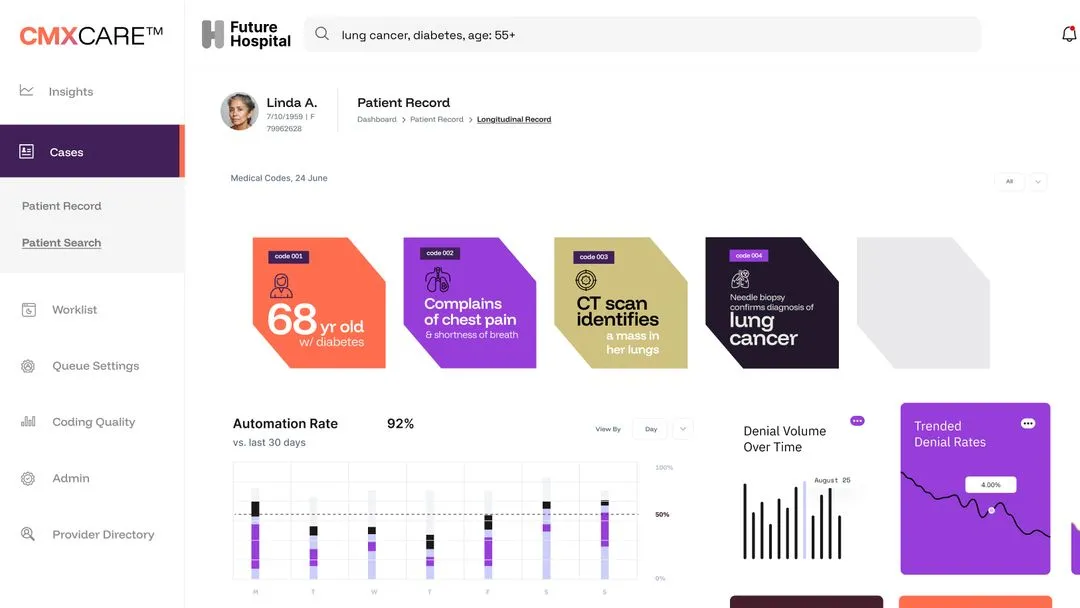Select the Cases menu item

(67, 152)
